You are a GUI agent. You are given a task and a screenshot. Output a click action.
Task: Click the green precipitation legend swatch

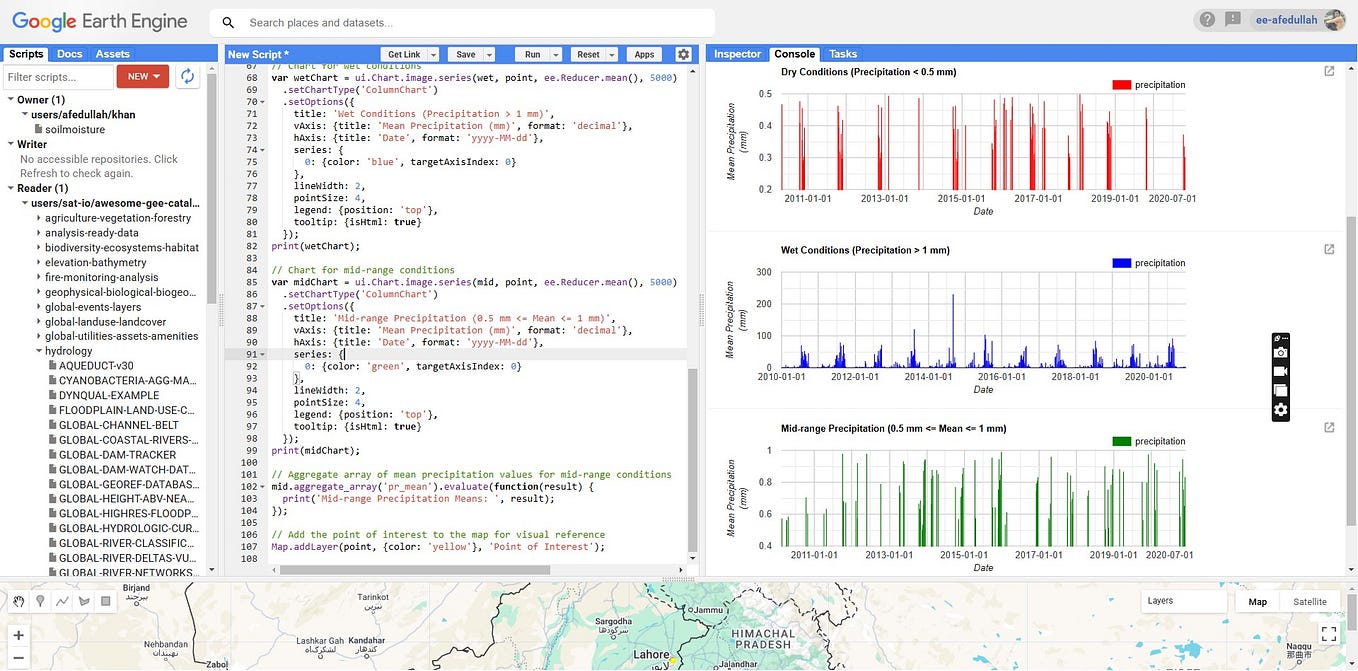click(x=1121, y=441)
